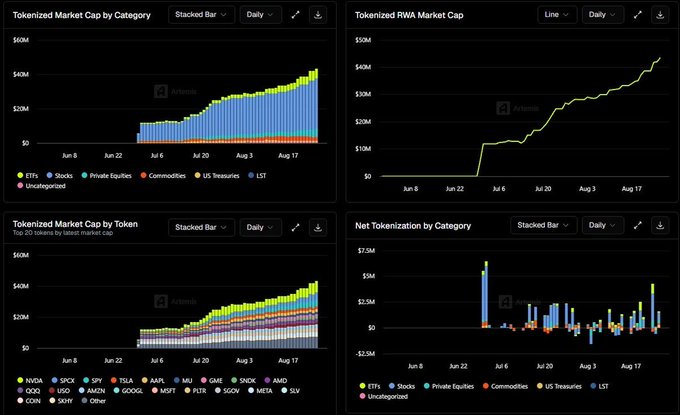Toggle the USO token legend entry
This screenshot has width=680, height=415.
click(59, 391)
